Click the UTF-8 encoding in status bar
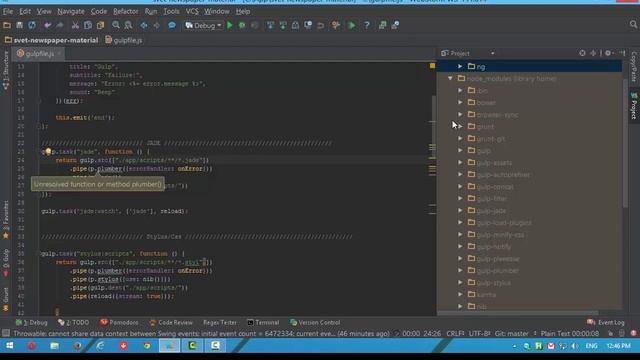Screen dimensions: 640x360 point(479,334)
